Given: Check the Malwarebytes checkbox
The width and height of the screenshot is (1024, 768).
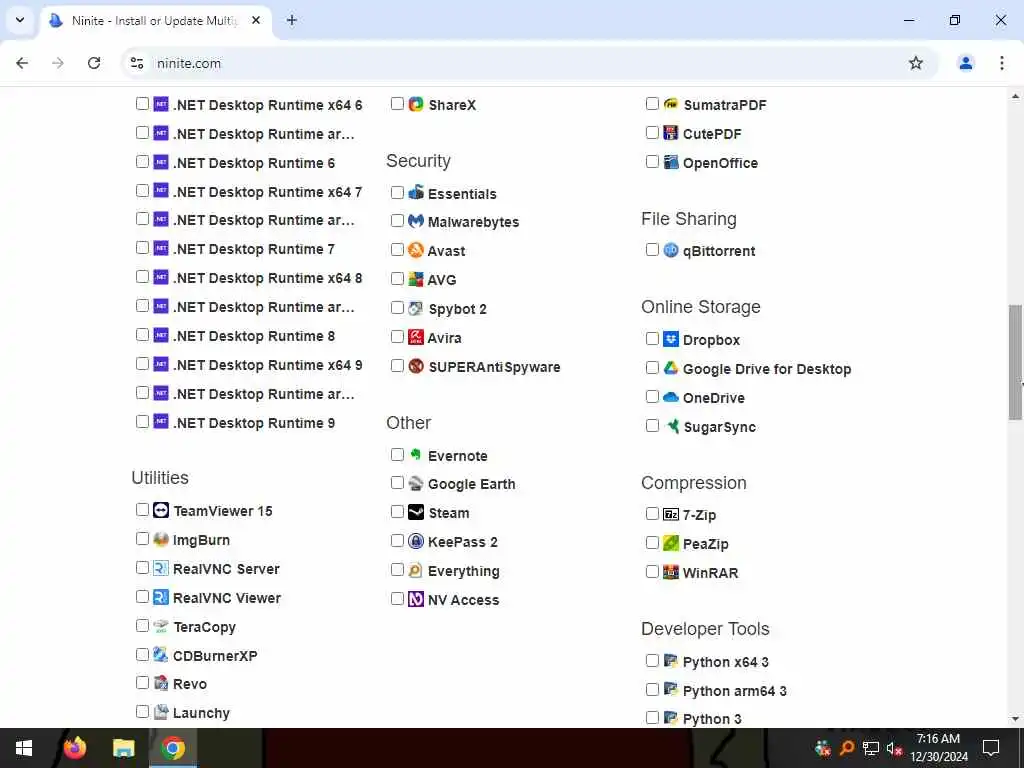Looking at the screenshot, I should click(x=397, y=221).
